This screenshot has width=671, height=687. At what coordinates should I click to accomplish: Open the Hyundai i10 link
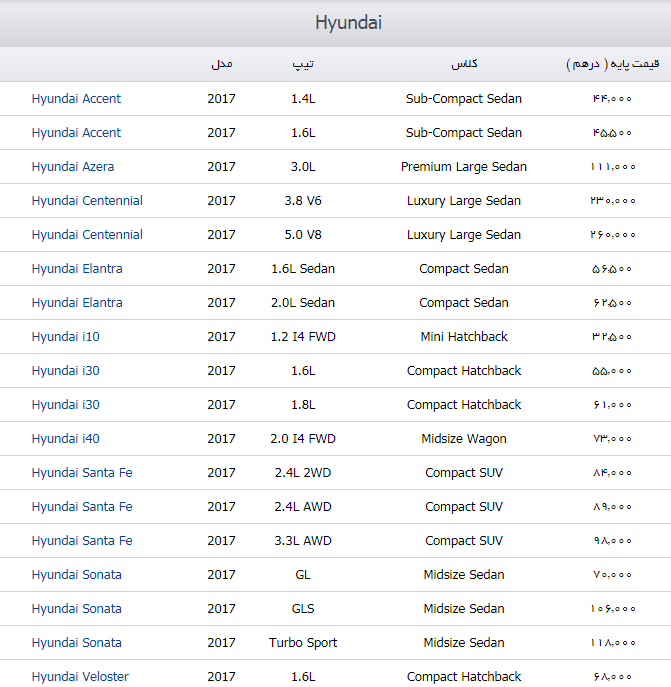click(65, 336)
